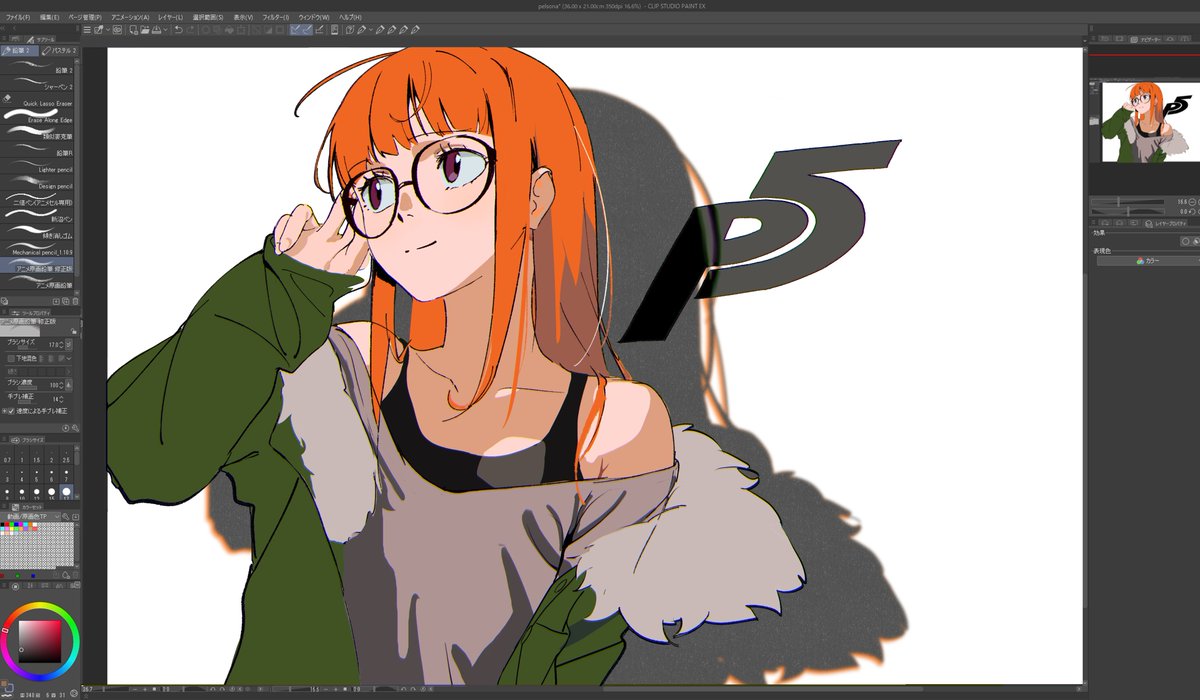Click the CLIP STUDIO launcher icon in command bar
The height and width of the screenshot is (700, 1200).
[117, 30]
